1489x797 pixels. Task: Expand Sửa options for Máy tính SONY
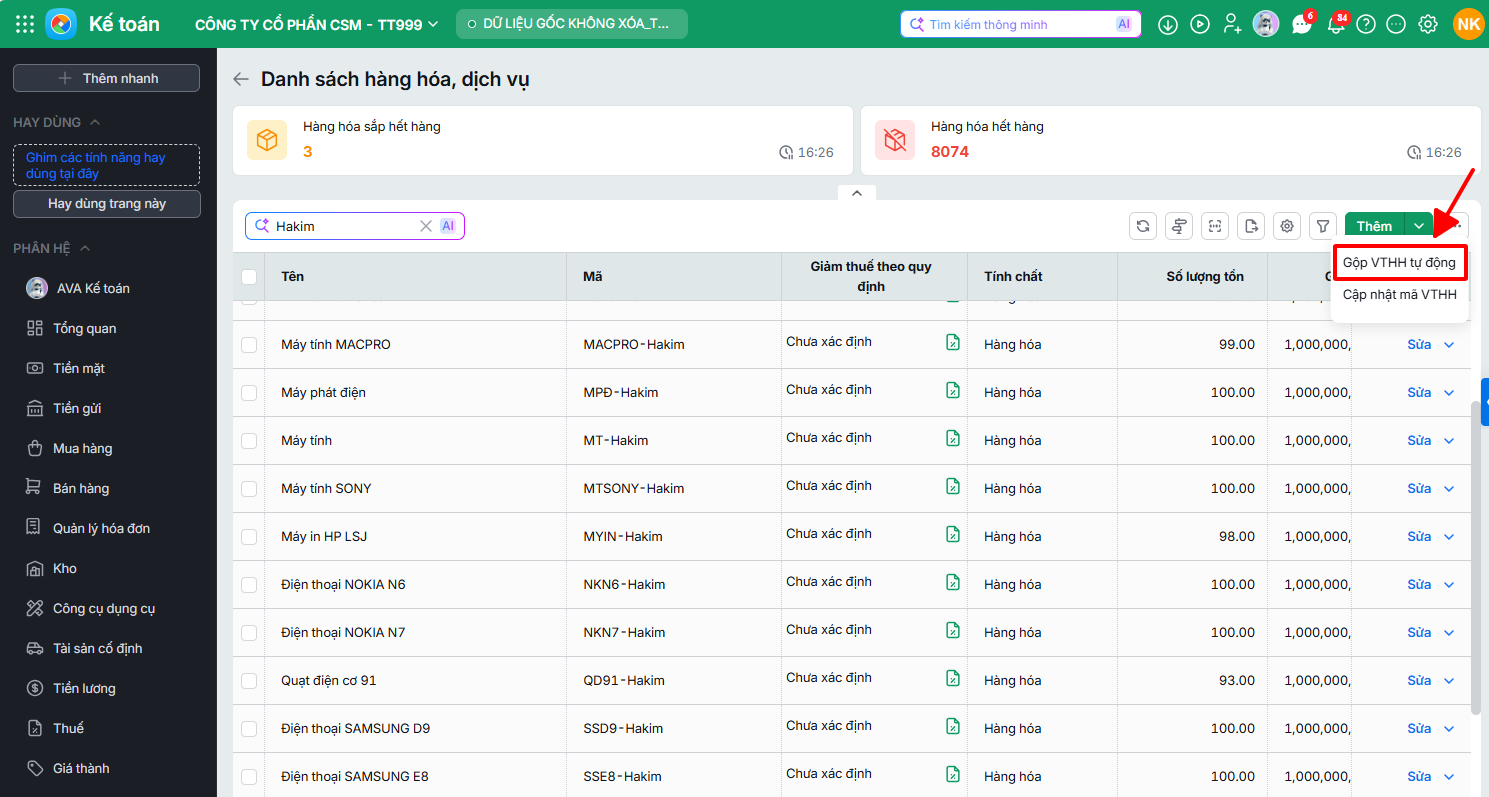tap(1449, 489)
